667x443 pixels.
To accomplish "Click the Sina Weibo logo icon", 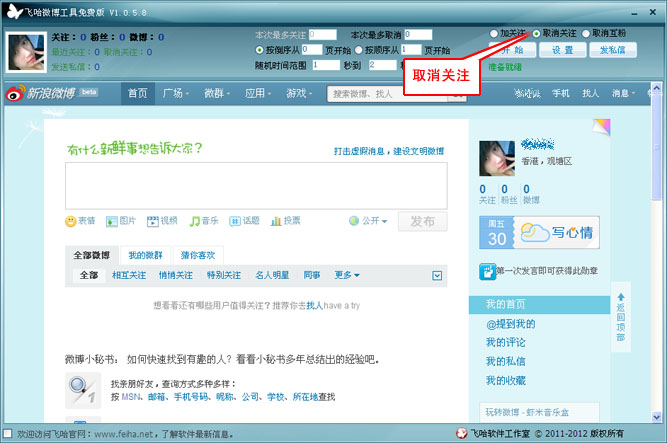I will (16, 93).
